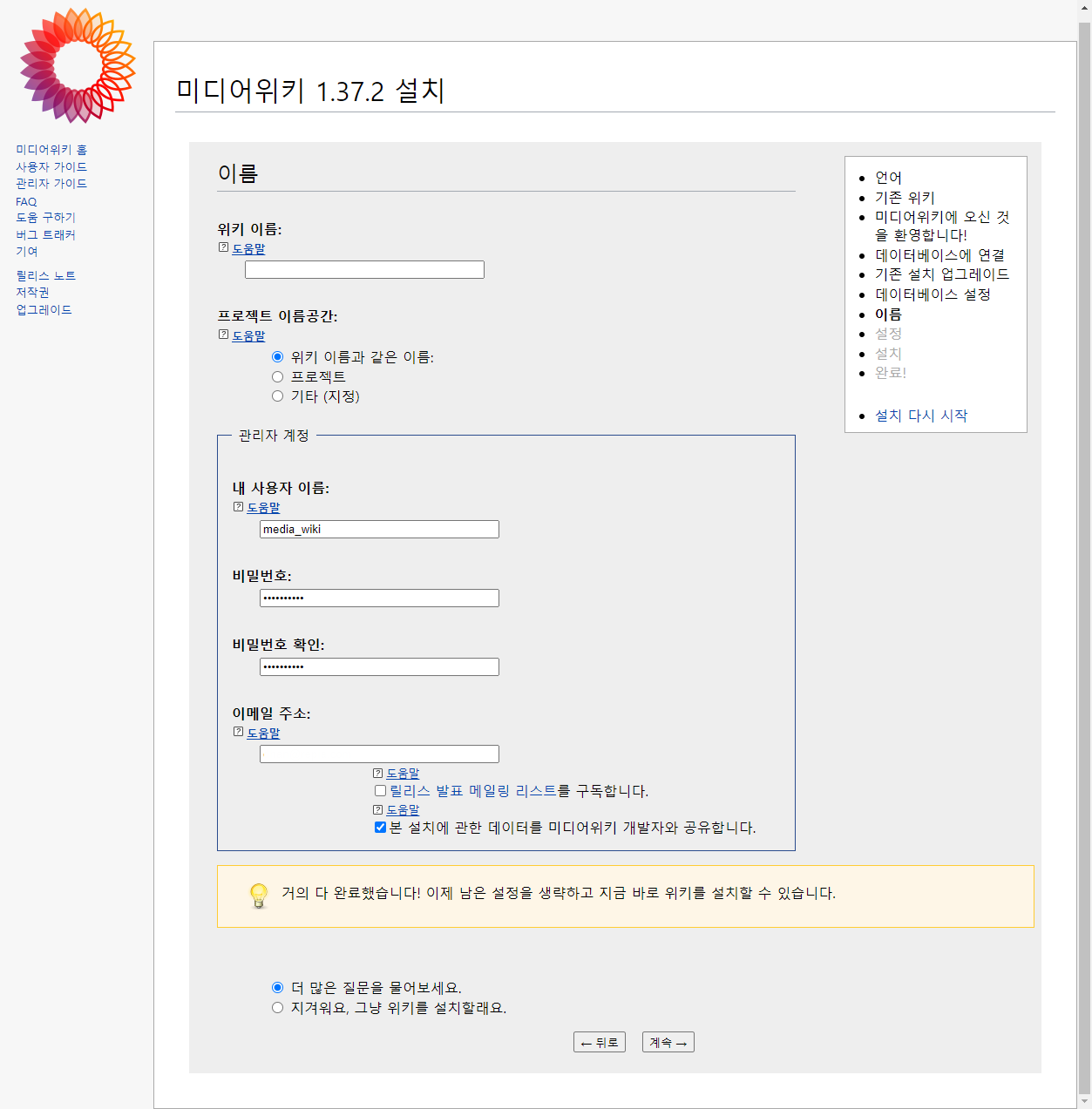
Task: Click help icon under 위키 이름 label
Action: tap(224, 248)
